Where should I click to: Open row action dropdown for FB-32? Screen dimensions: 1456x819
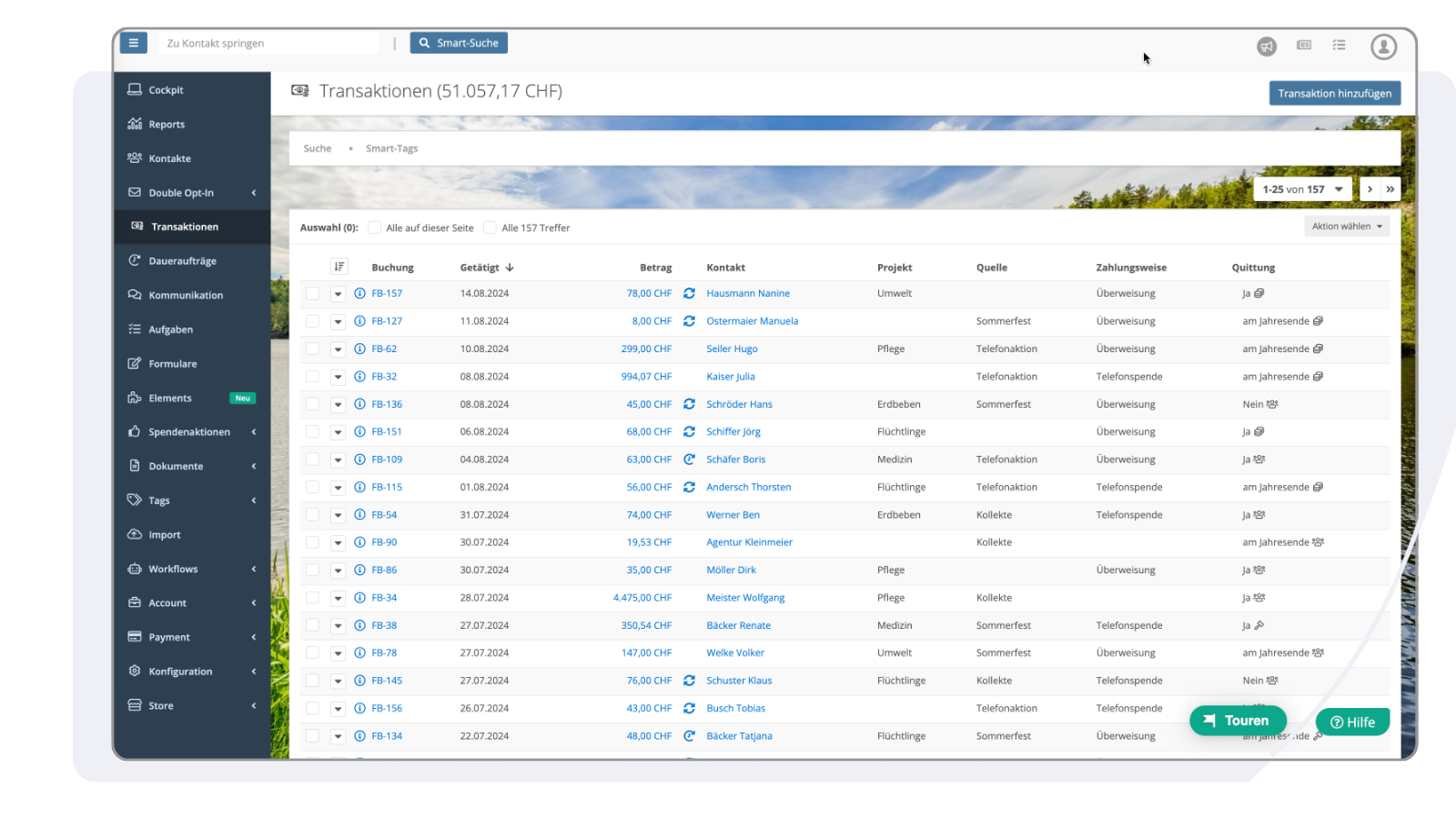338,377
